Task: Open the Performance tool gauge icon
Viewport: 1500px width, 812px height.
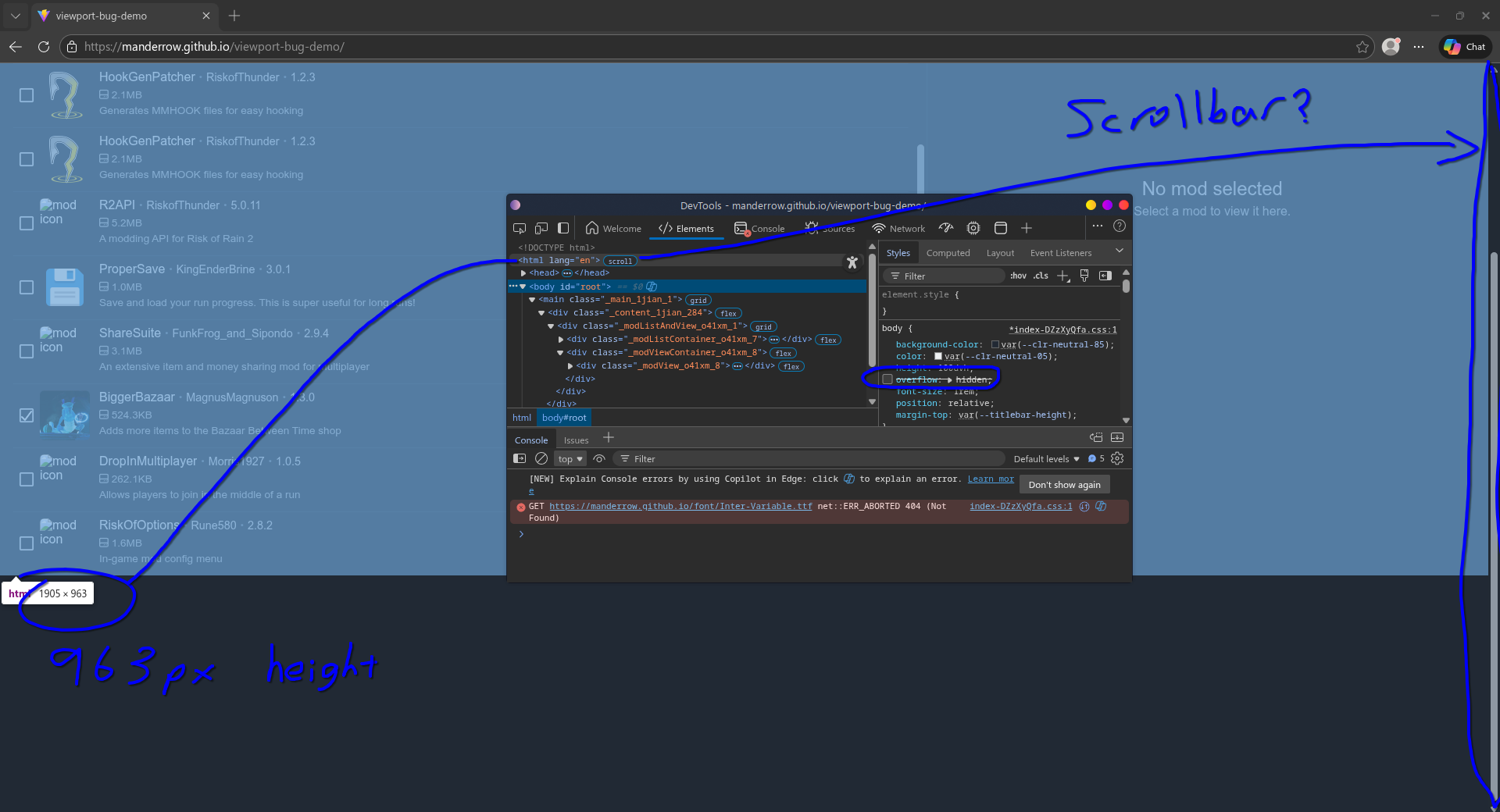Action: click(946, 228)
